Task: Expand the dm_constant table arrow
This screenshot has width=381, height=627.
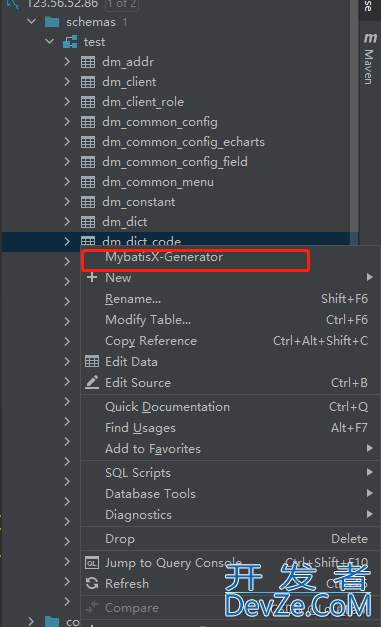Action: [x=67, y=202]
